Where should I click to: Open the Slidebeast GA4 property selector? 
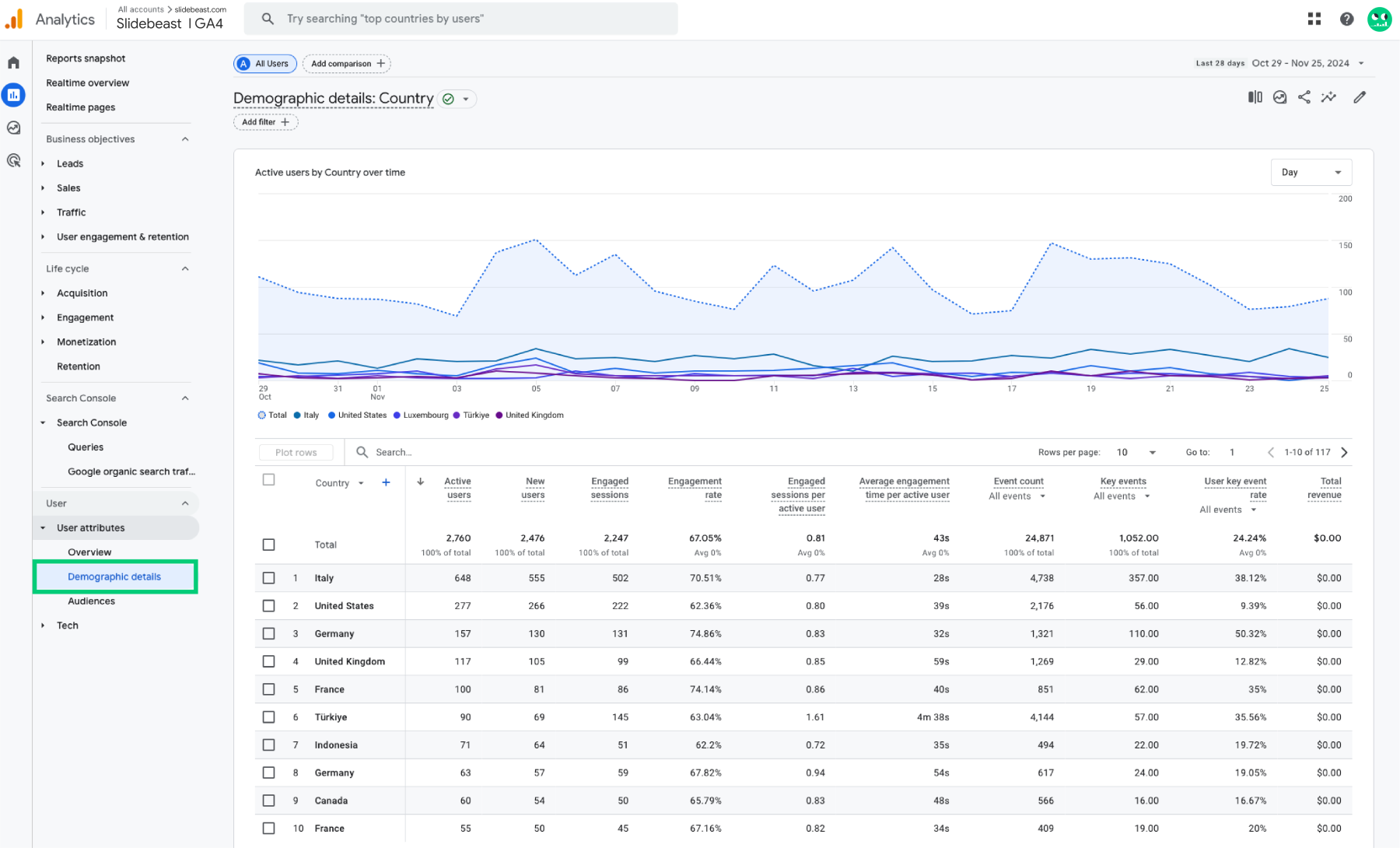point(170,23)
